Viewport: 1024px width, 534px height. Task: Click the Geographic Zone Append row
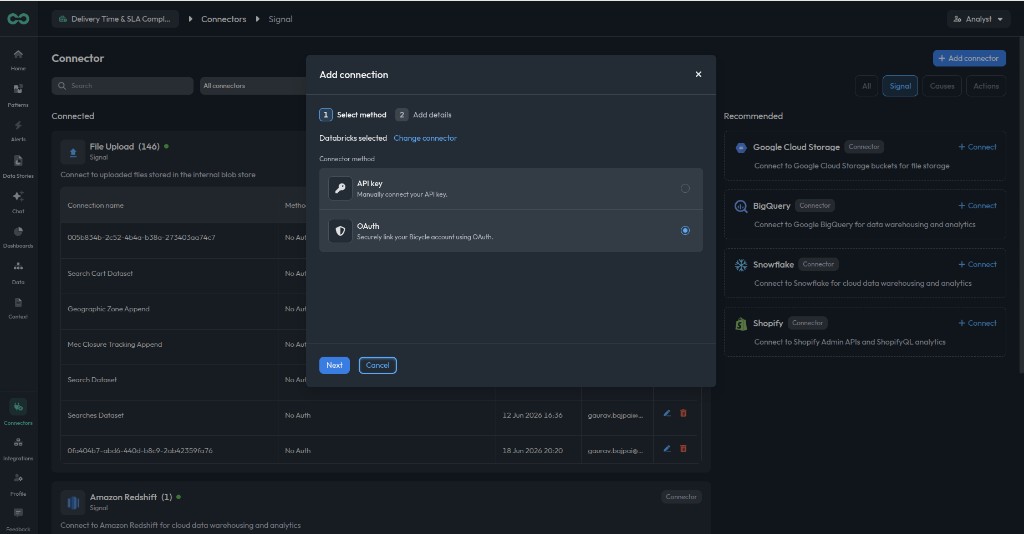point(108,309)
